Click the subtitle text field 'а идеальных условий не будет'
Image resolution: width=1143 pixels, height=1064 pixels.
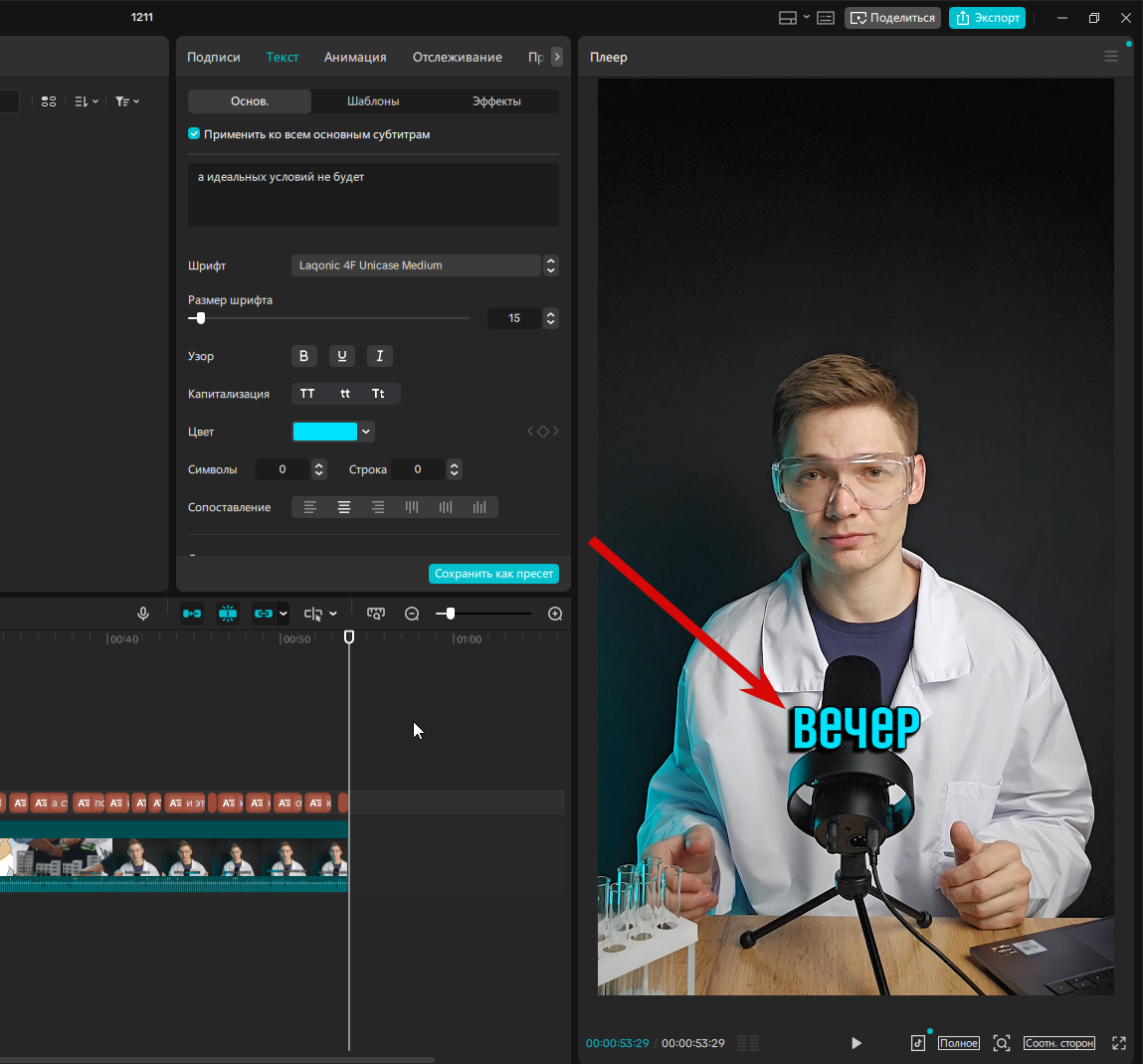(x=373, y=195)
